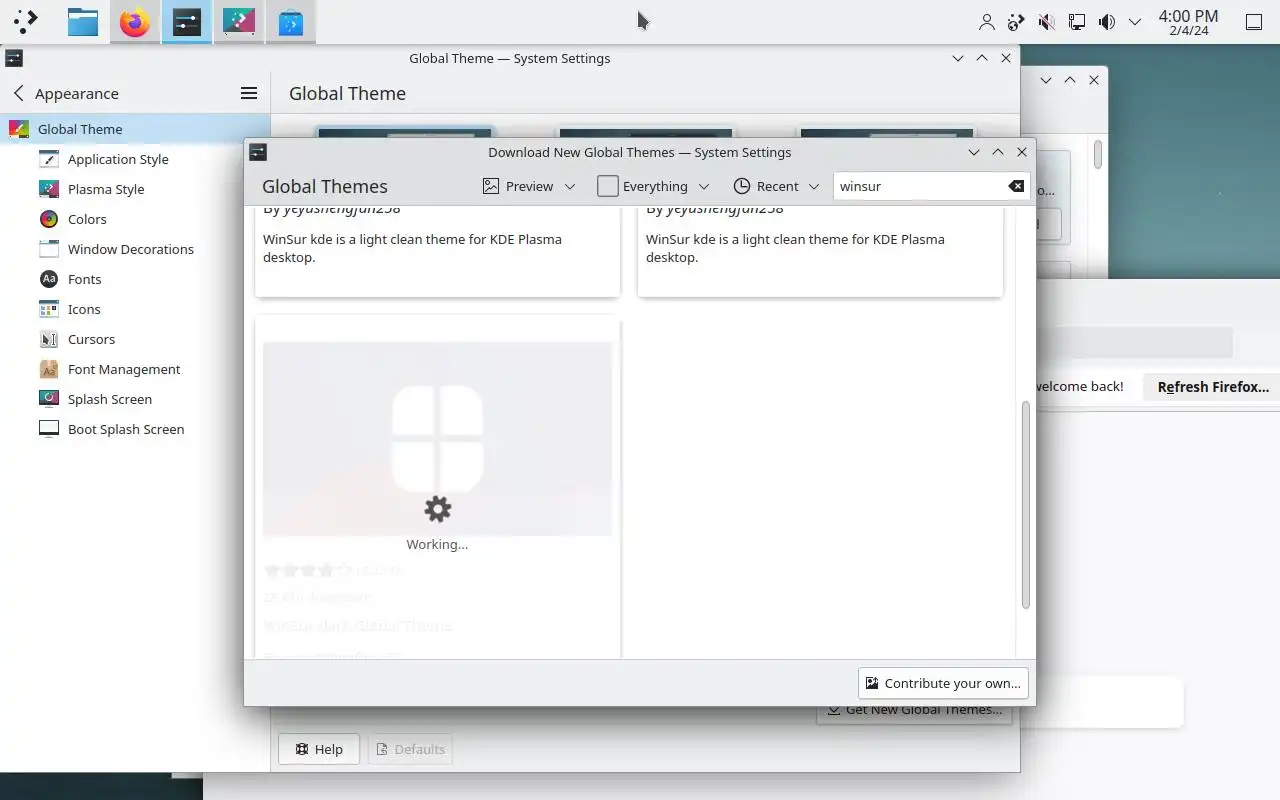Click the download dialog window menu icon

point(258,152)
